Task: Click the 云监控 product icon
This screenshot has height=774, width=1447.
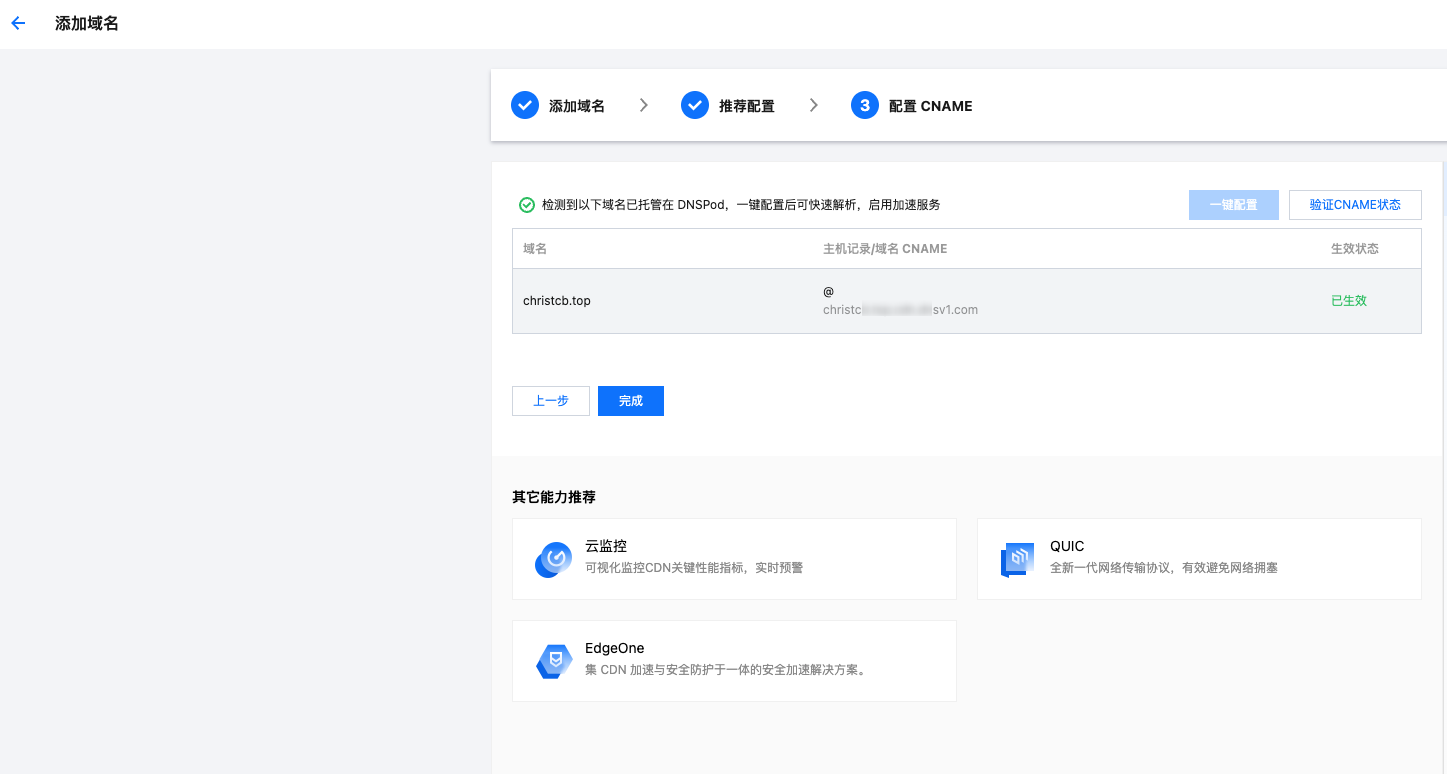Action: click(553, 560)
